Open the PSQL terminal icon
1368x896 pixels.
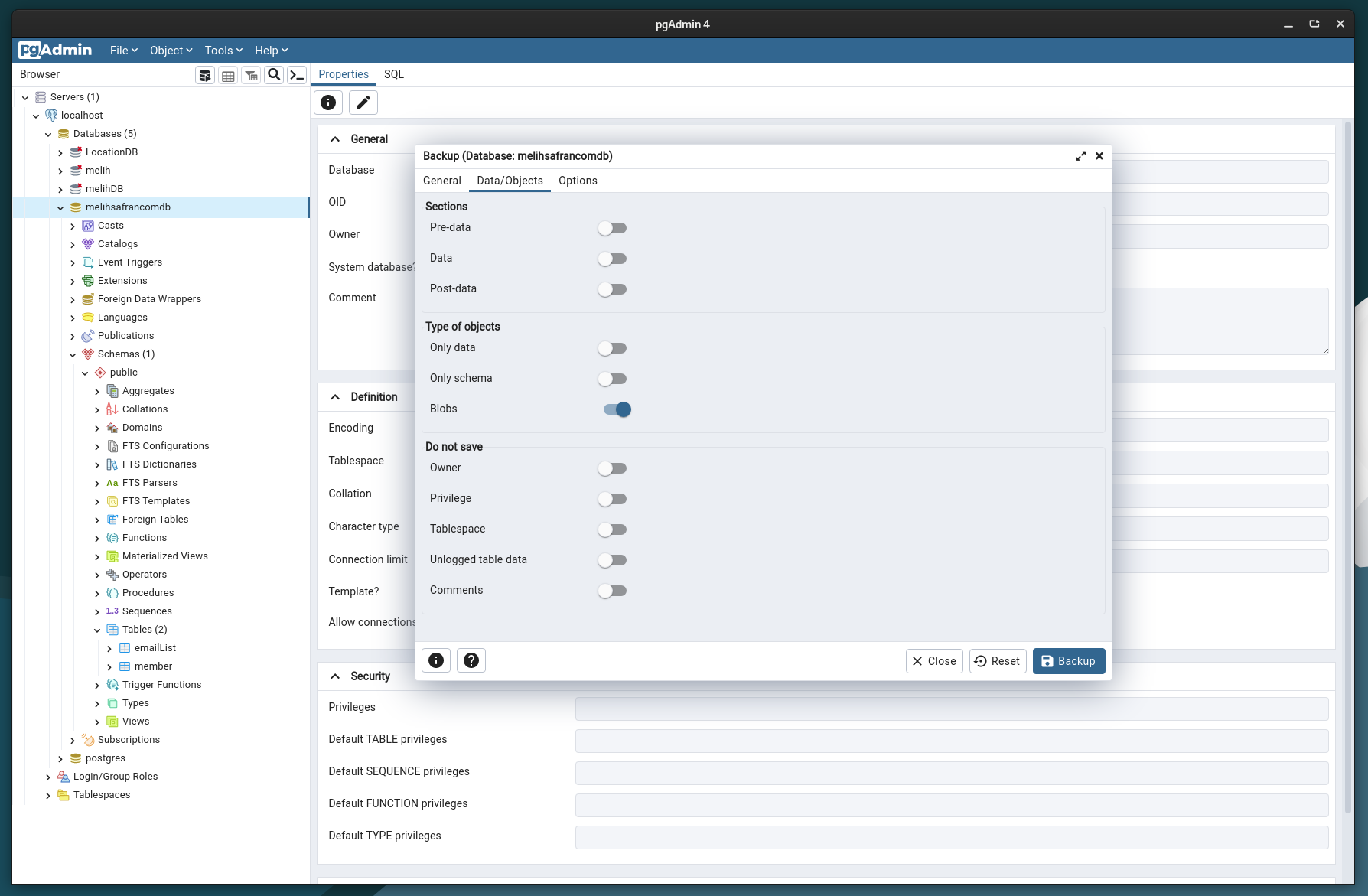pos(297,75)
